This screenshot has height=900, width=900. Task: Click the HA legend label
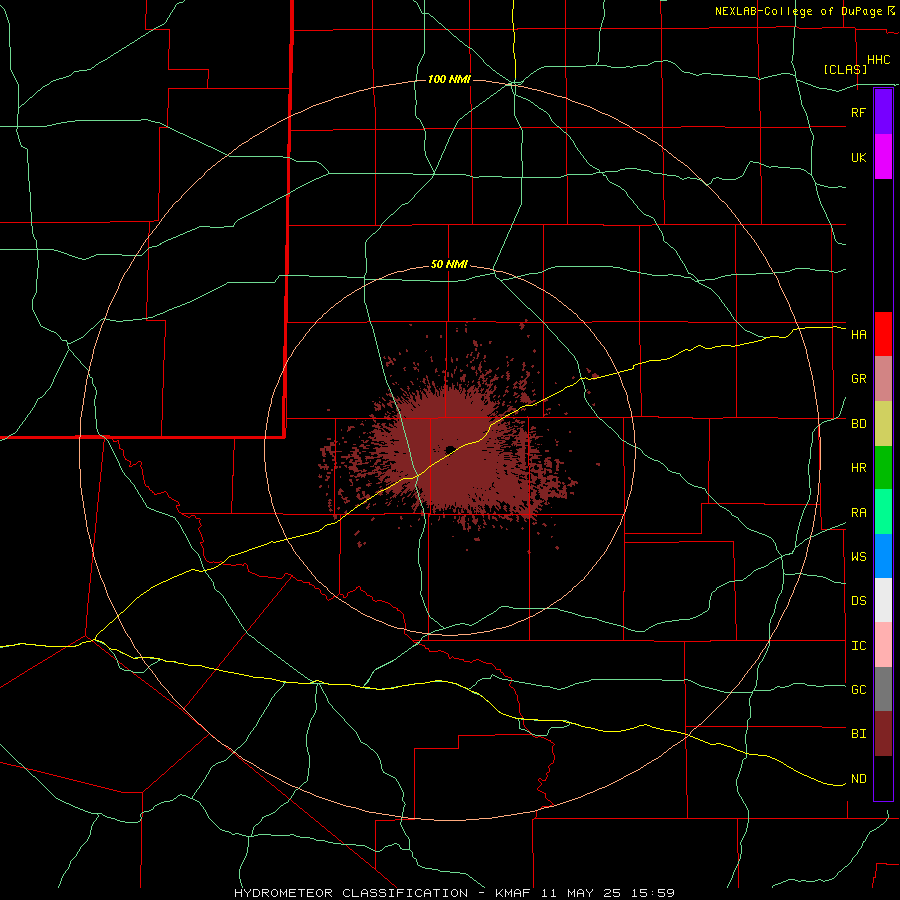(x=858, y=335)
